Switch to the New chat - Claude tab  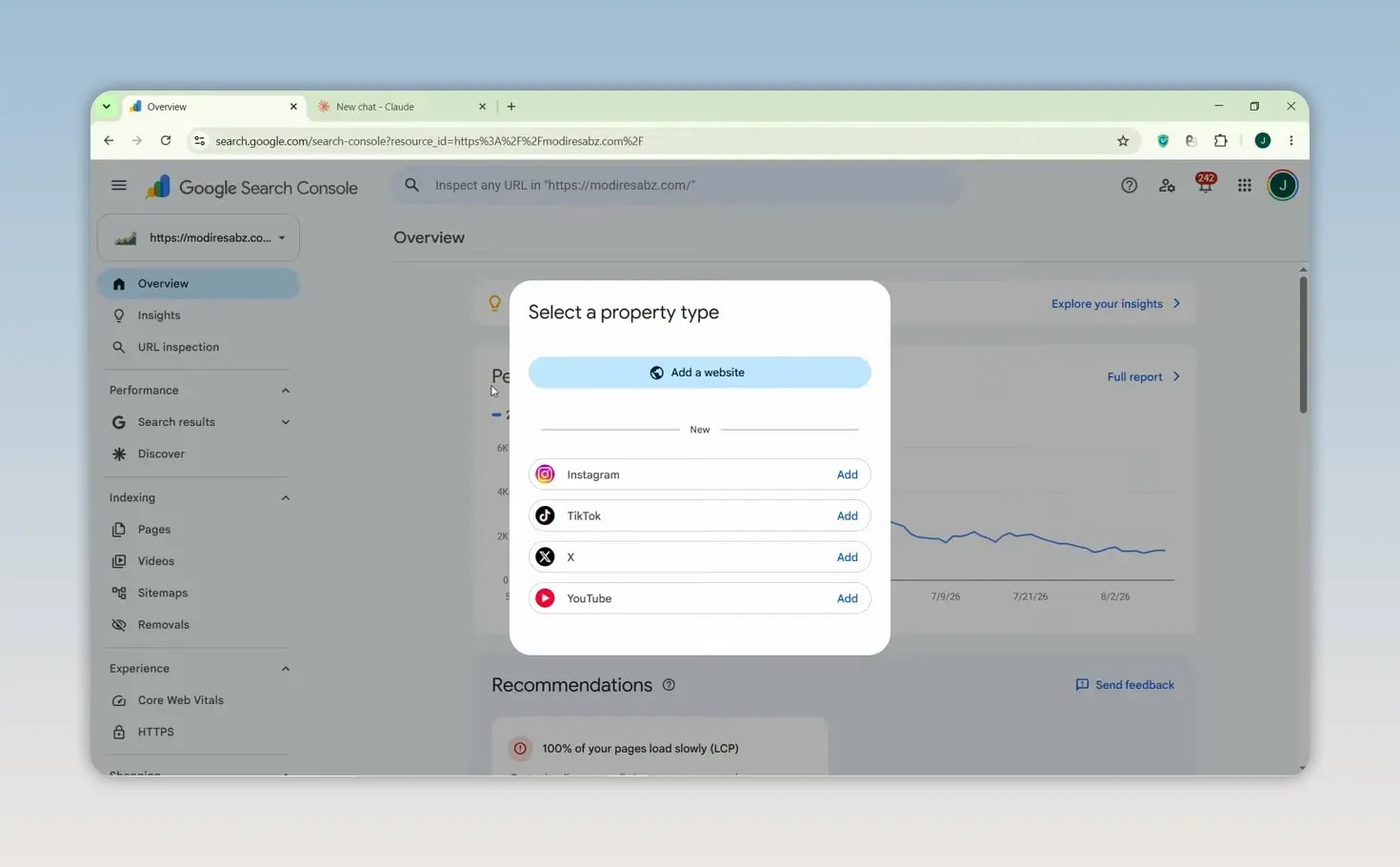[401, 107]
